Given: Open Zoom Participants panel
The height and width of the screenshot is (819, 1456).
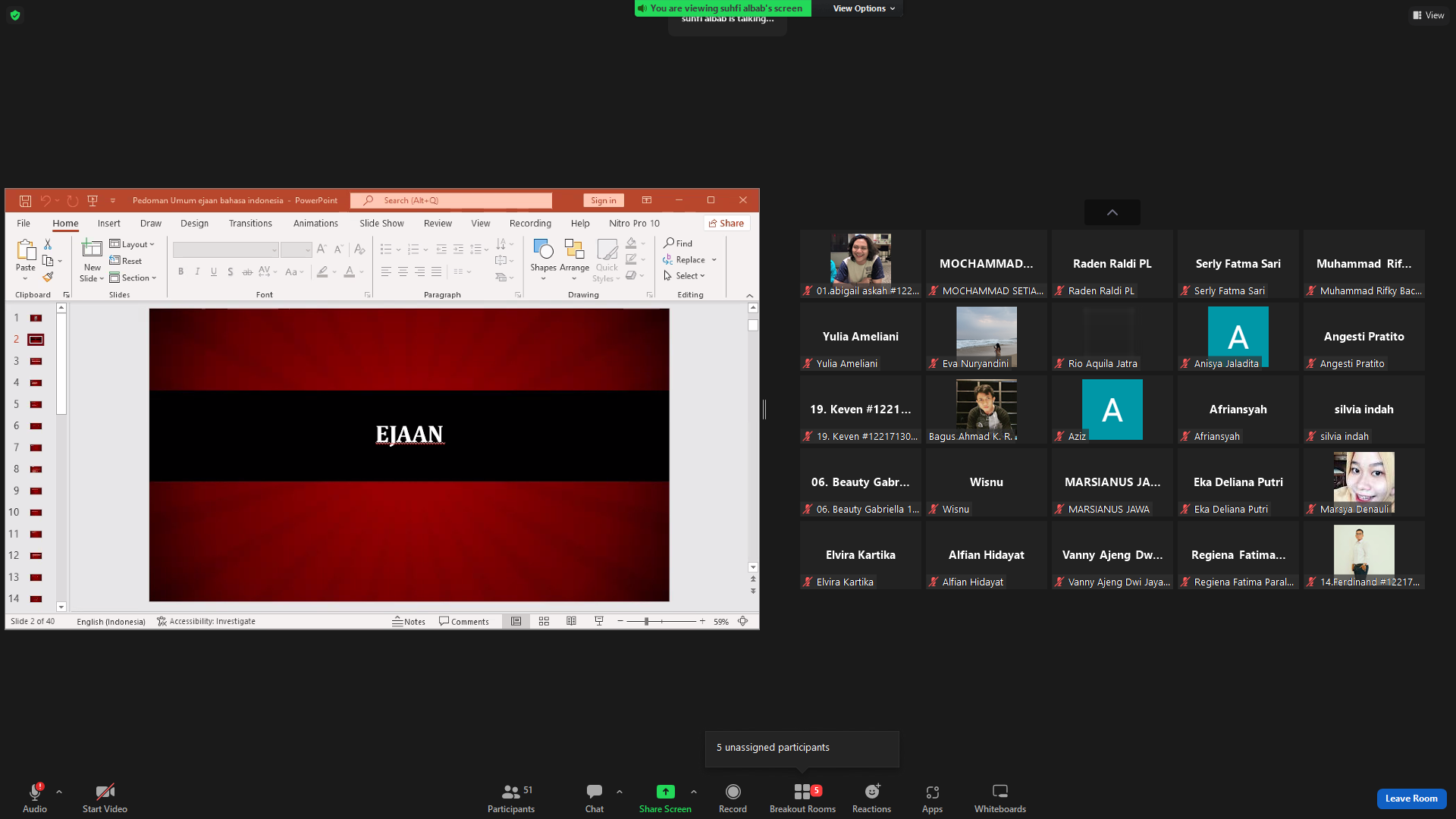Looking at the screenshot, I should pyautogui.click(x=511, y=799).
